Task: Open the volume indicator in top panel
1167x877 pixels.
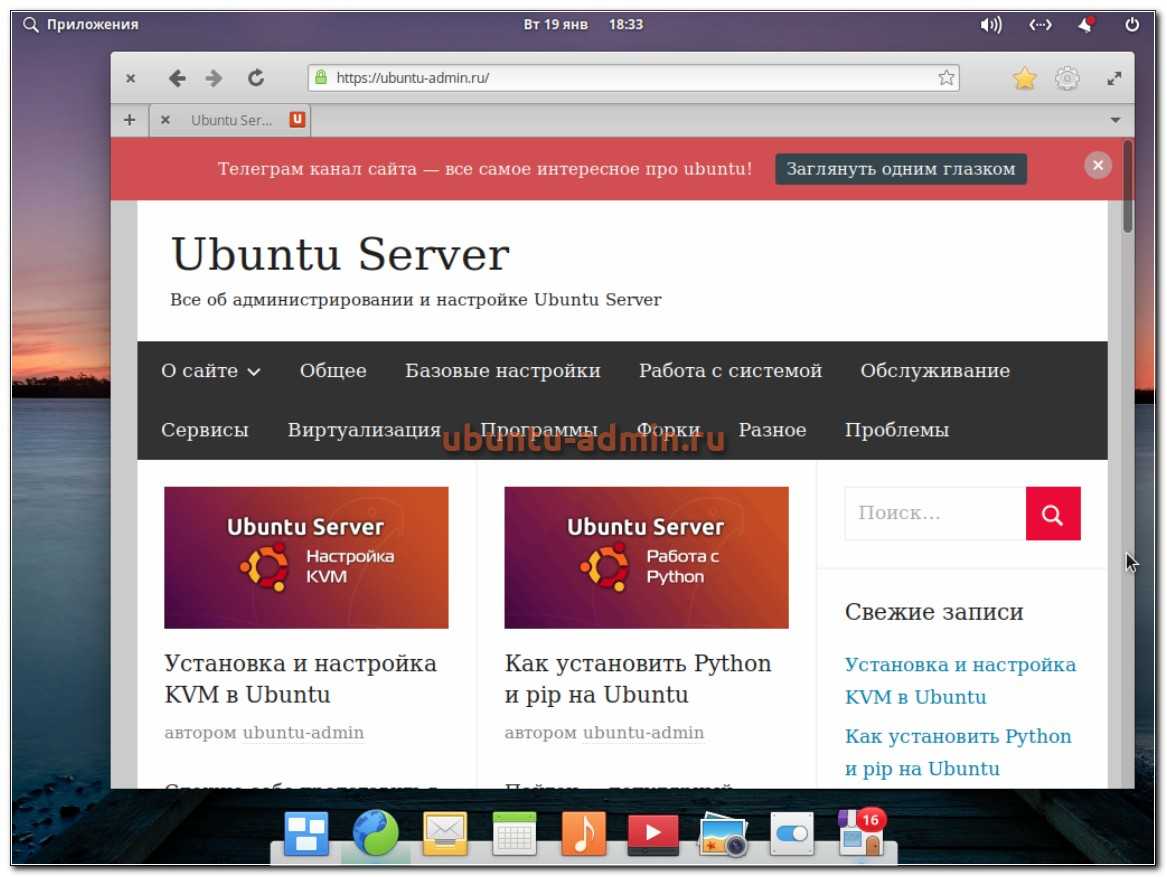Action: [990, 24]
